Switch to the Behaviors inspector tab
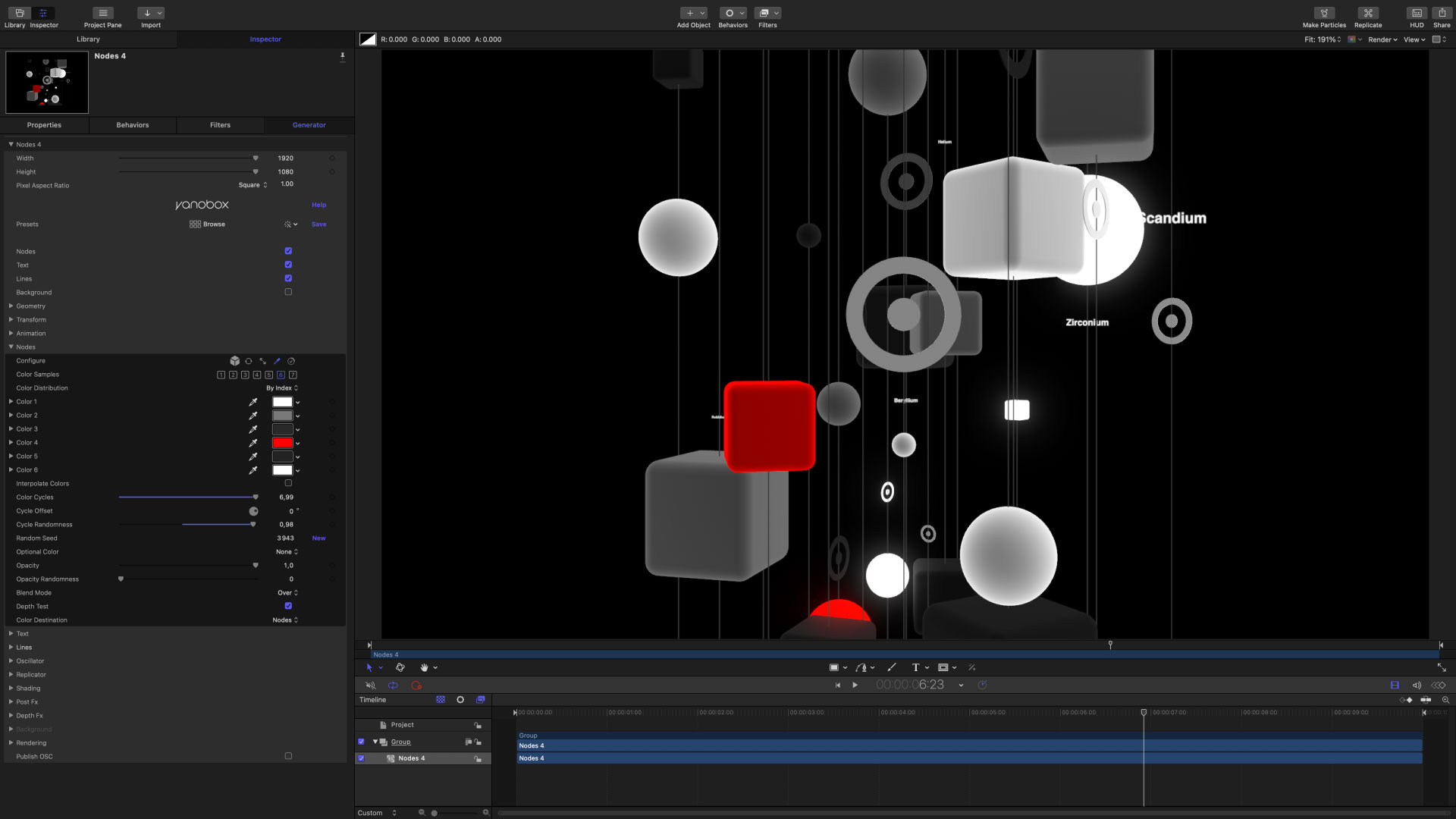 tap(133, 125)
